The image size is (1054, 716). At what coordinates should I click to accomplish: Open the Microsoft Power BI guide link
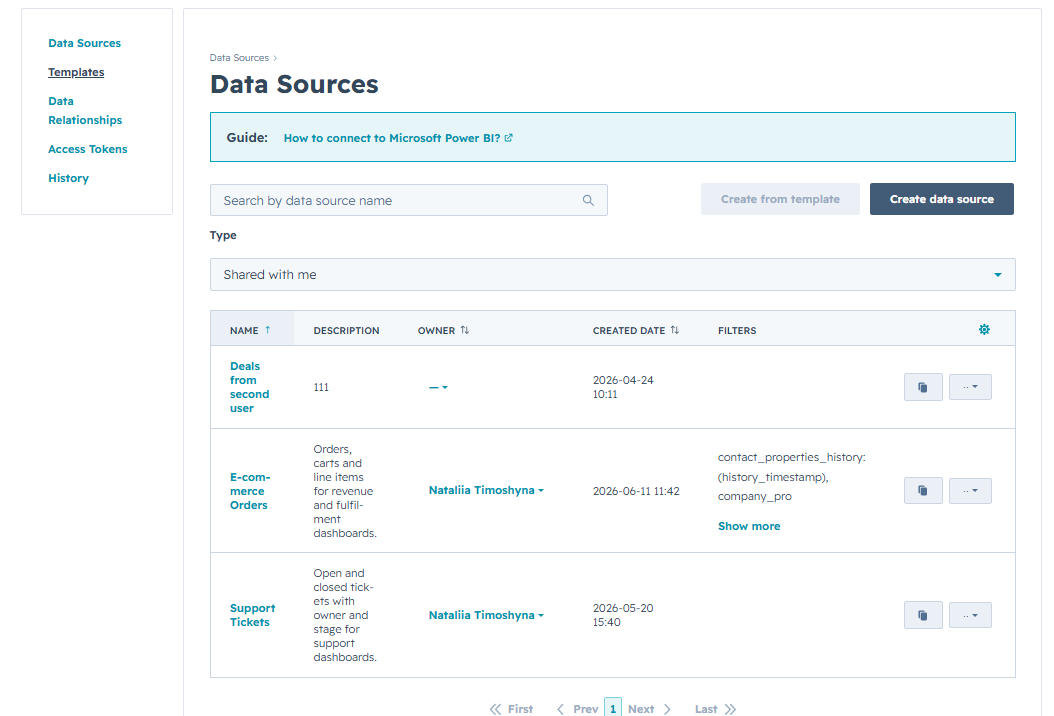398,138
